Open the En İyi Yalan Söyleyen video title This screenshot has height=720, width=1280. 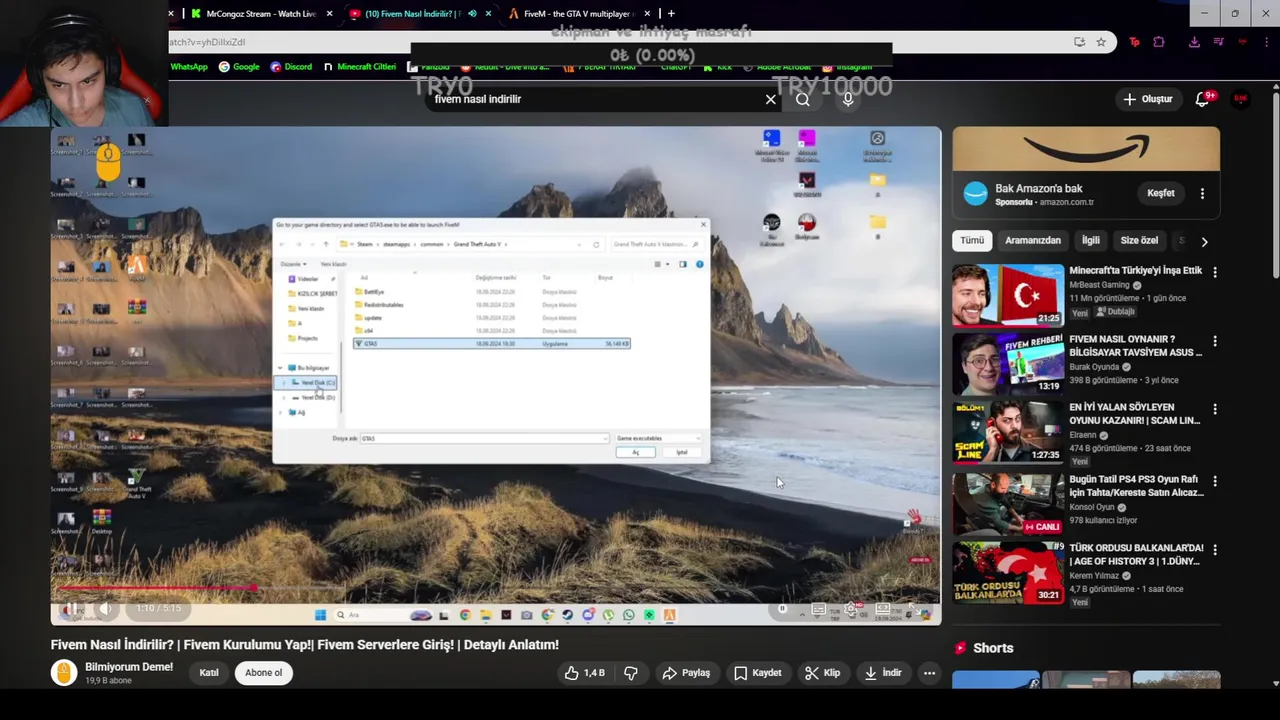point(1135,414)
